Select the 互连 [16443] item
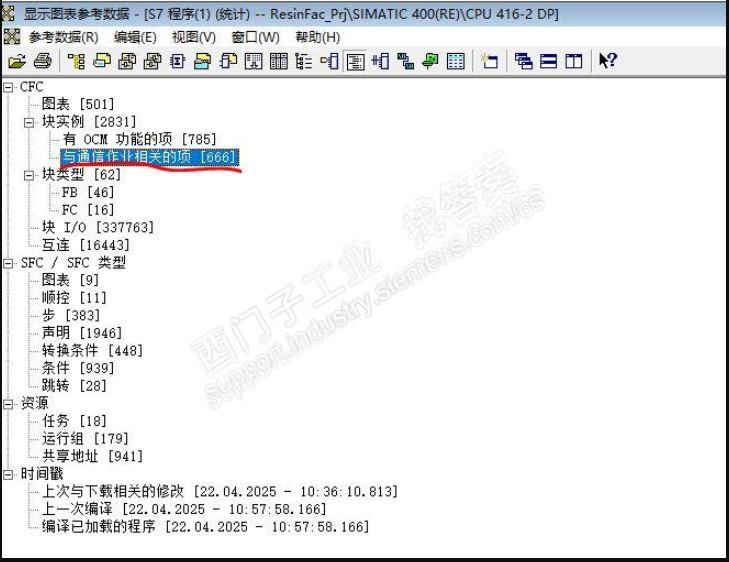729x562 pixels. [x=86, y=245]
